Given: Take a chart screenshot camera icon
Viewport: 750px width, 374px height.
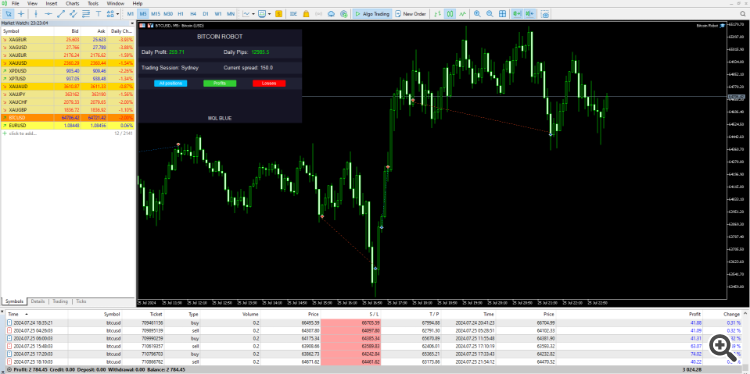Looking at the screenshot, I should tap(544, 14).
